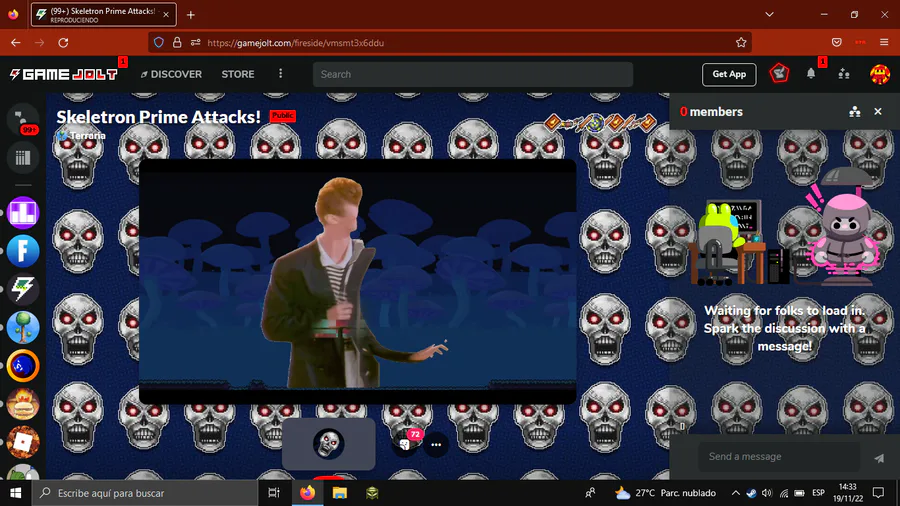Focus the Game Jolt search field
The image size is (900, 506).
(x=472, y=74)
